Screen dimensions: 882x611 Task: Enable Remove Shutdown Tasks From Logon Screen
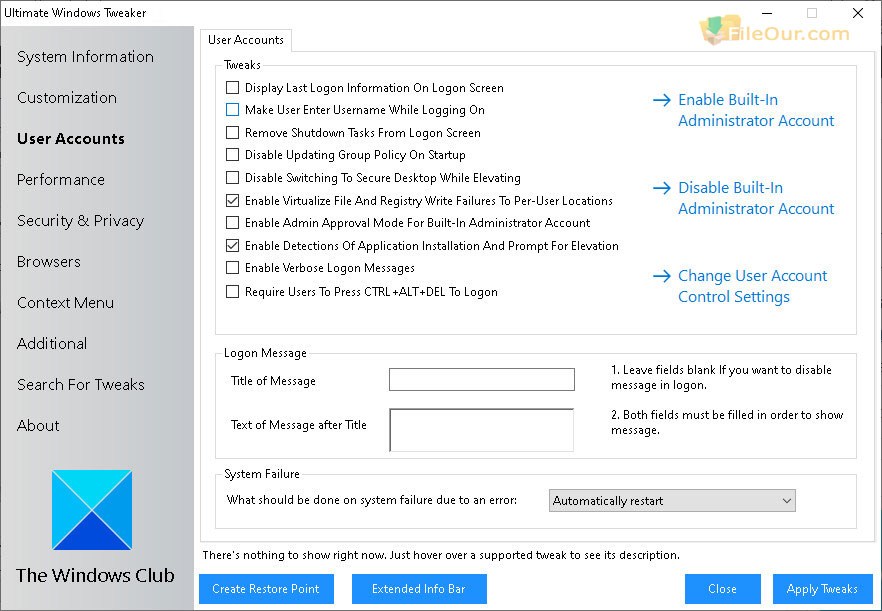[x=232, y=133]
